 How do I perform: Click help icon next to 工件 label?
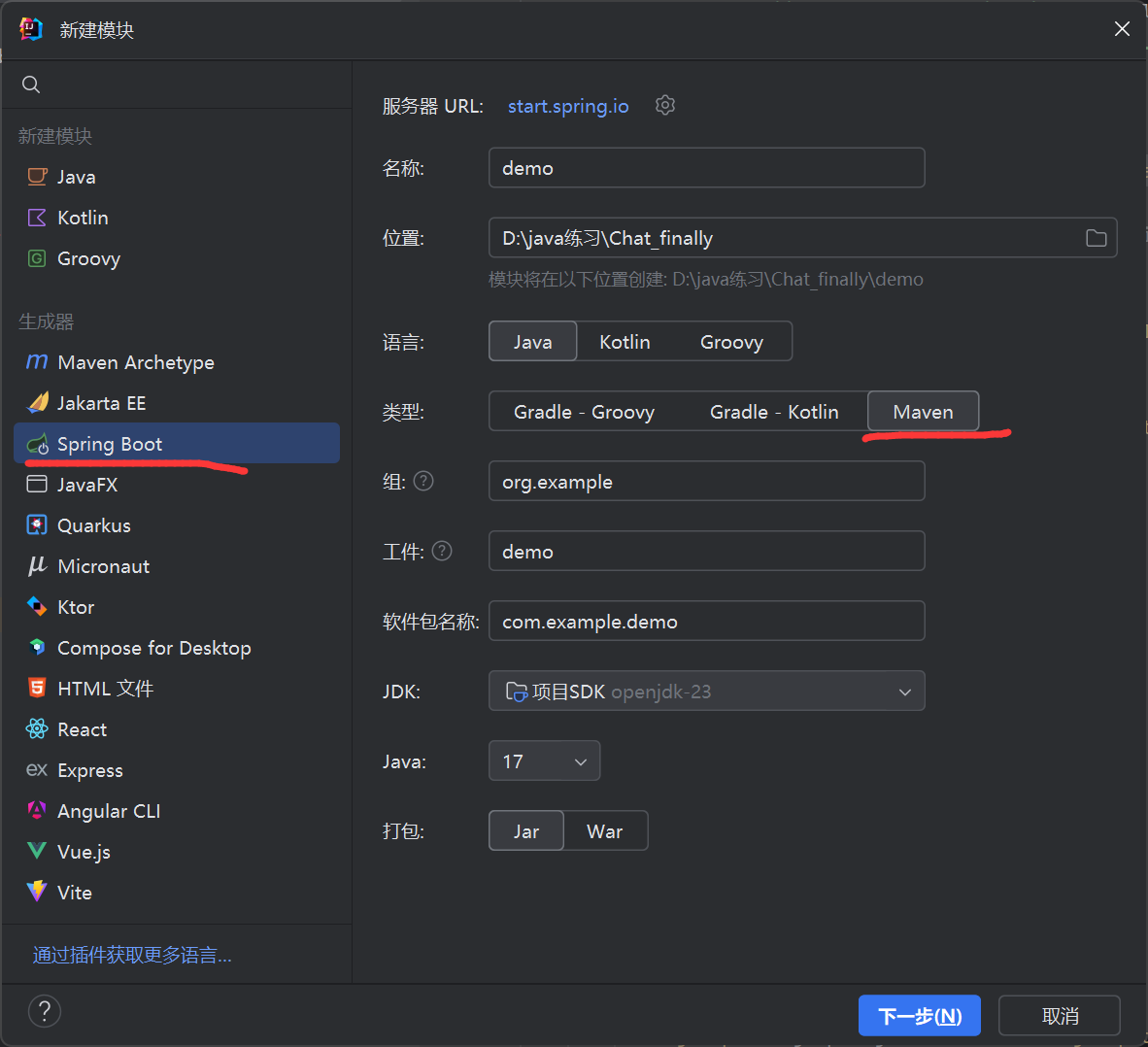tap(442, 551)
